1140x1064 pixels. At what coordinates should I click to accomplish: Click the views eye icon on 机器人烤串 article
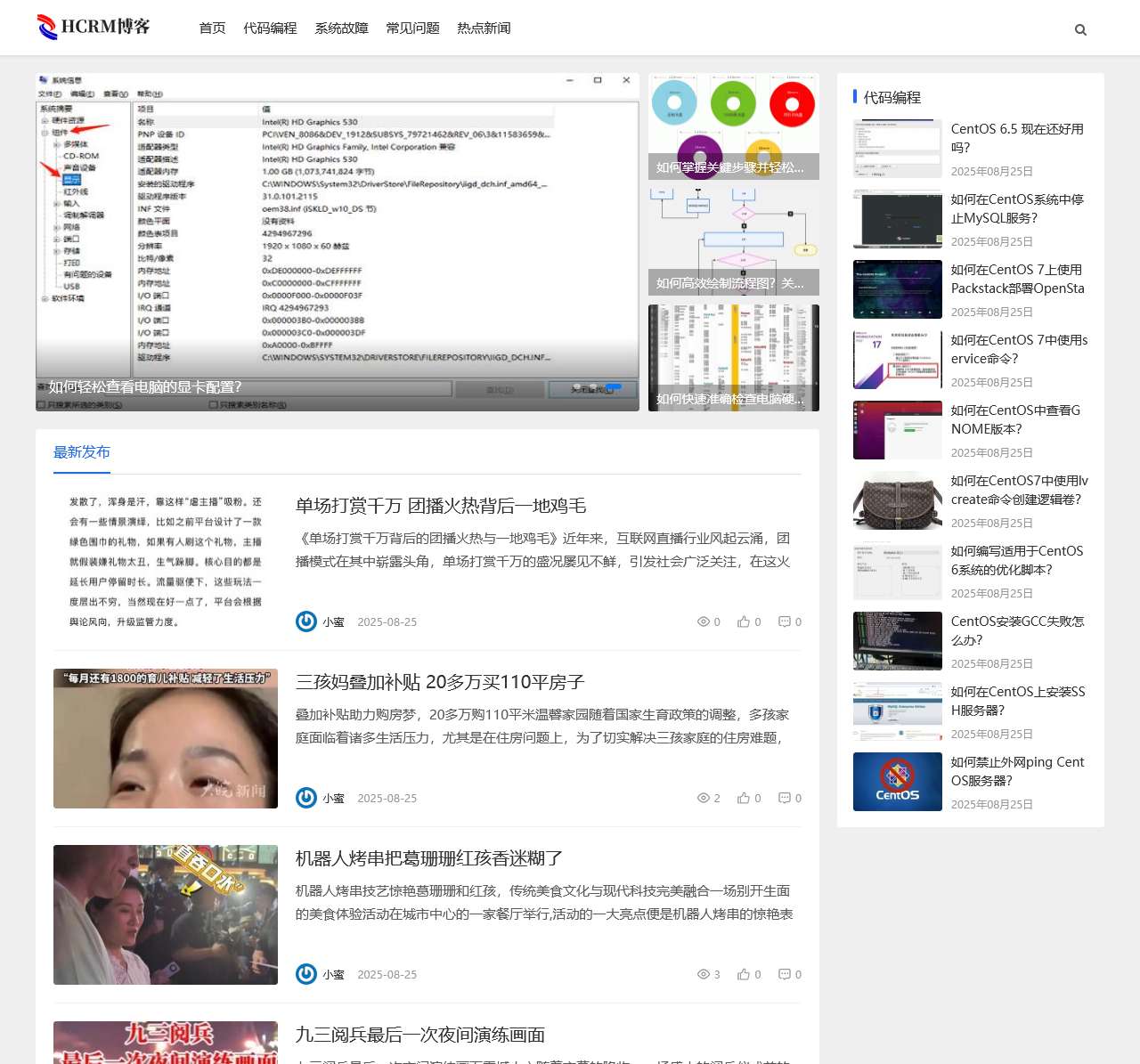[703, 974]
